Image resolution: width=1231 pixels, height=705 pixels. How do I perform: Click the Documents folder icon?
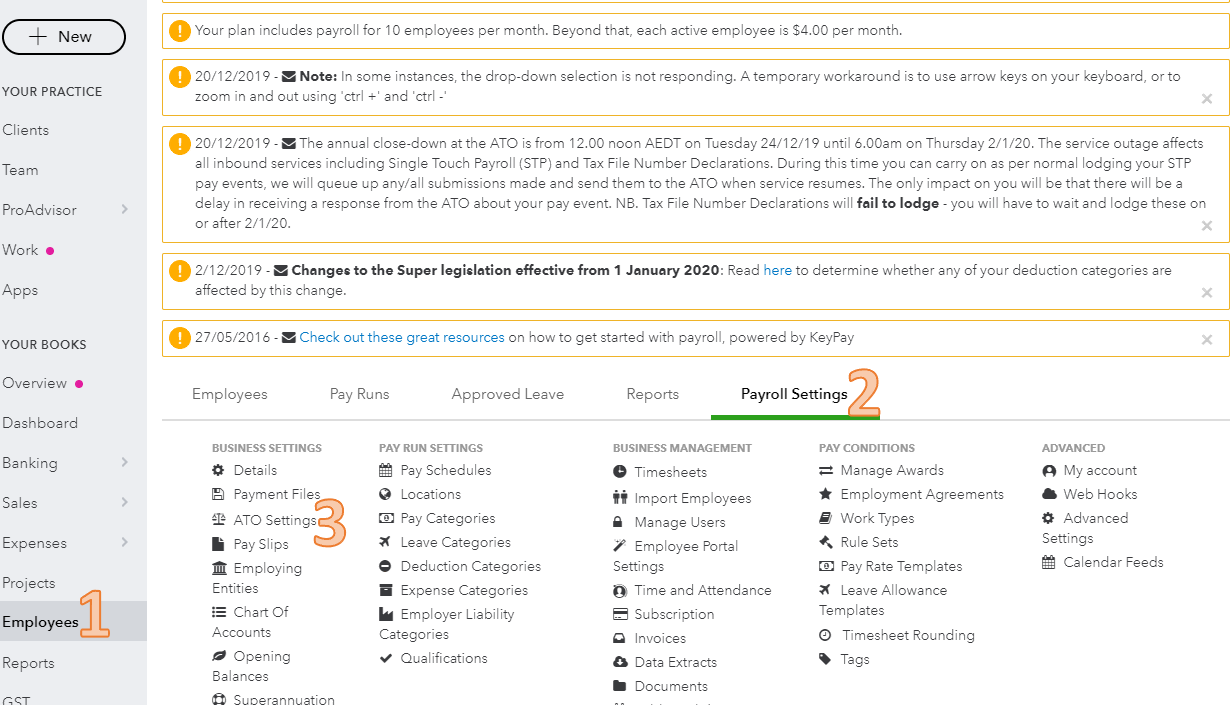[x=620, y=686]
